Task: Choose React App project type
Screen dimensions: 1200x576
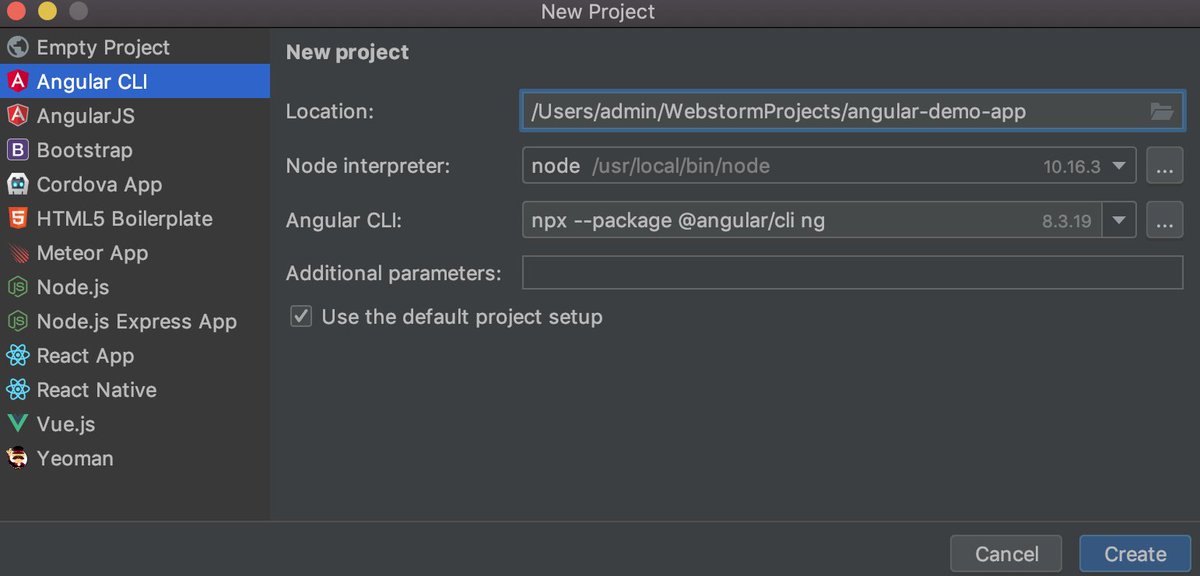Action: pos(135,355)
